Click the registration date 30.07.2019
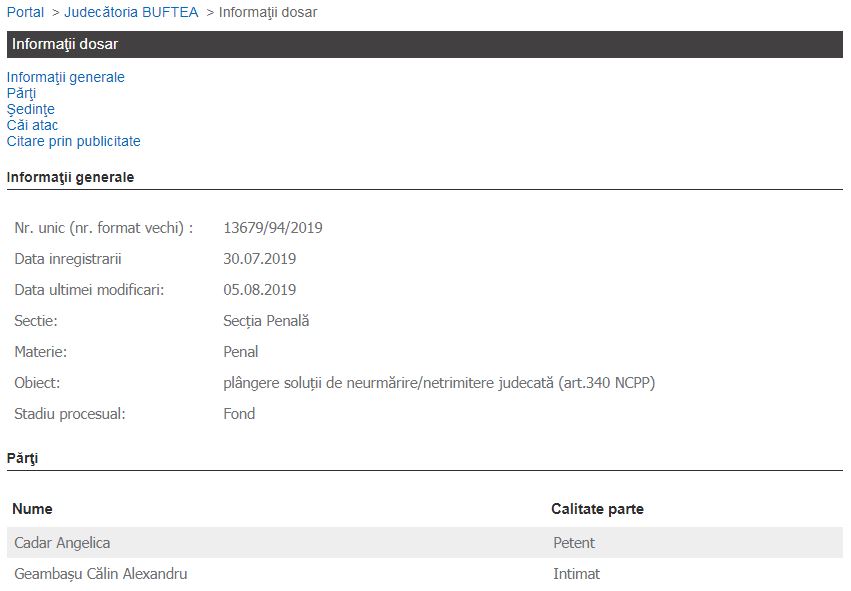This screenshot has width=851, height=591. pyautogui.click(x=260, y=259)
